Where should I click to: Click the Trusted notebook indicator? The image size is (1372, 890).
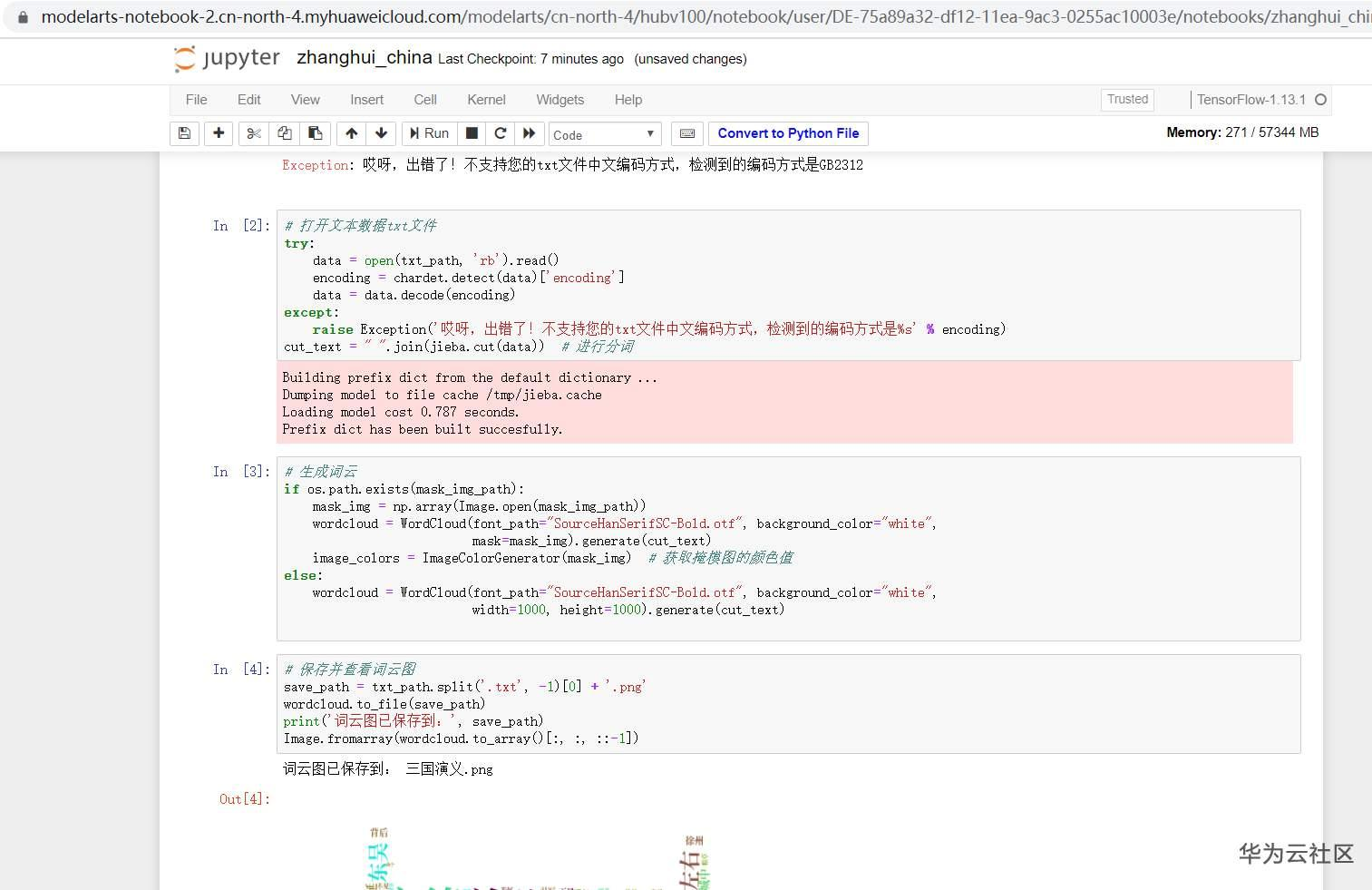(x=1126, y=100)
